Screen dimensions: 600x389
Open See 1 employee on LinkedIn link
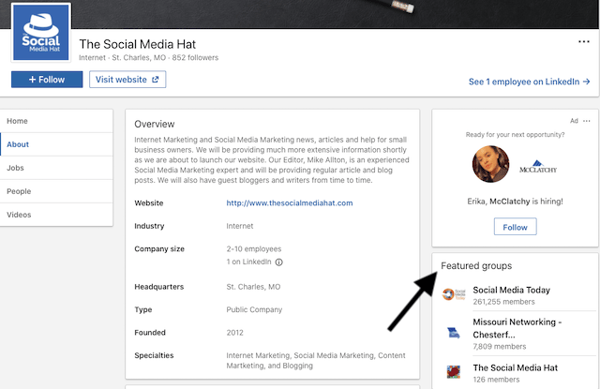(529, 82)
